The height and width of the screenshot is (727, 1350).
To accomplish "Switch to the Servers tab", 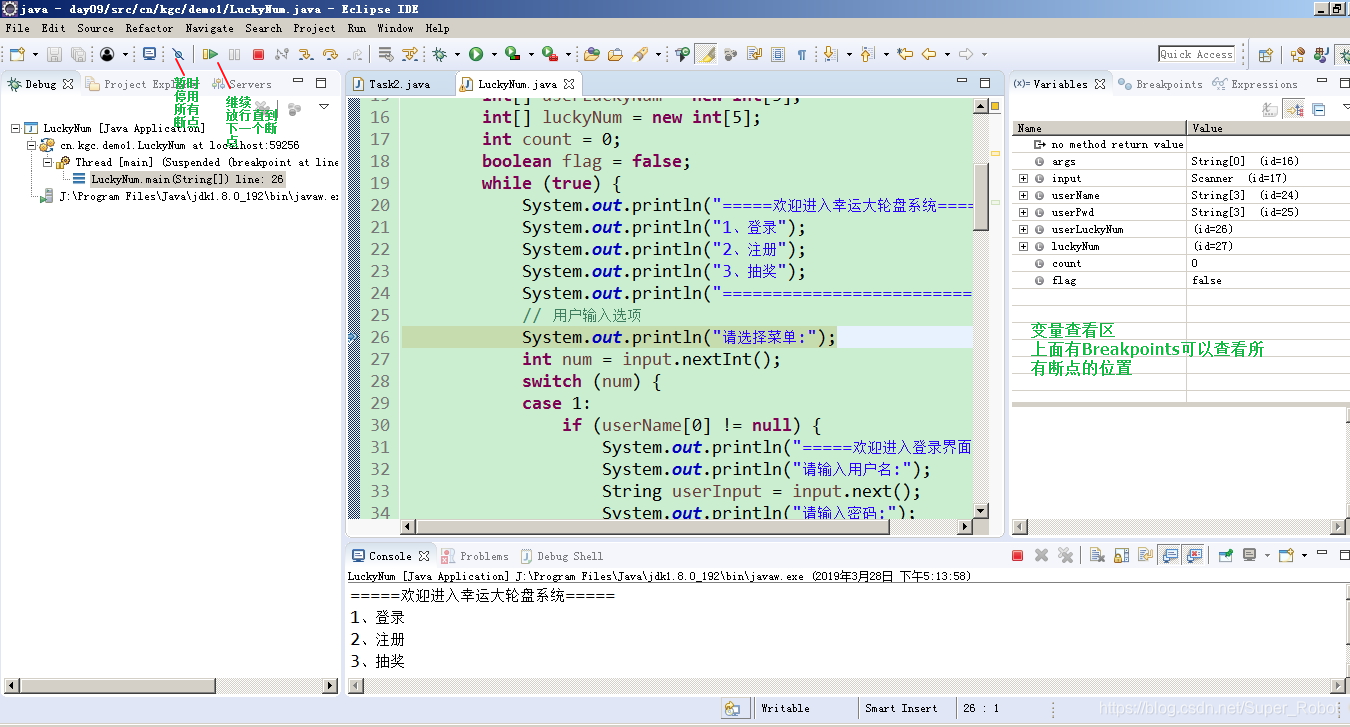I will tap(243, 84).
